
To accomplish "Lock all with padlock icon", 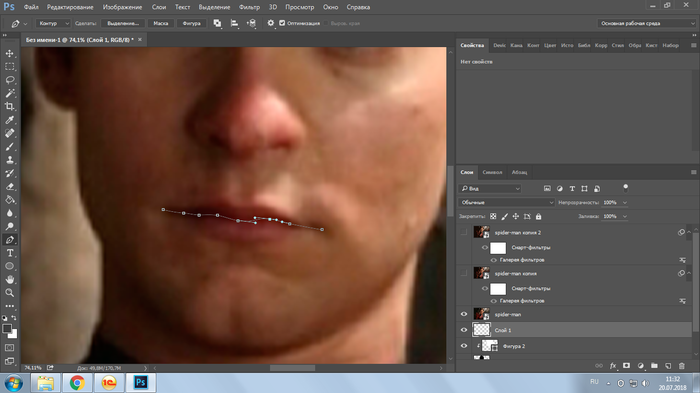I will coord(538,217).
